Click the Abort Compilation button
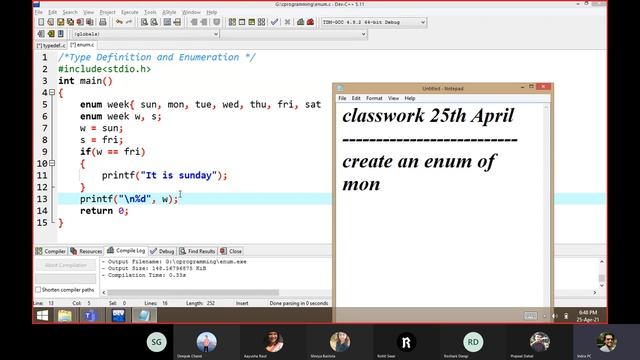The width and height of the screenshot is (640, 360). point(66,265)
